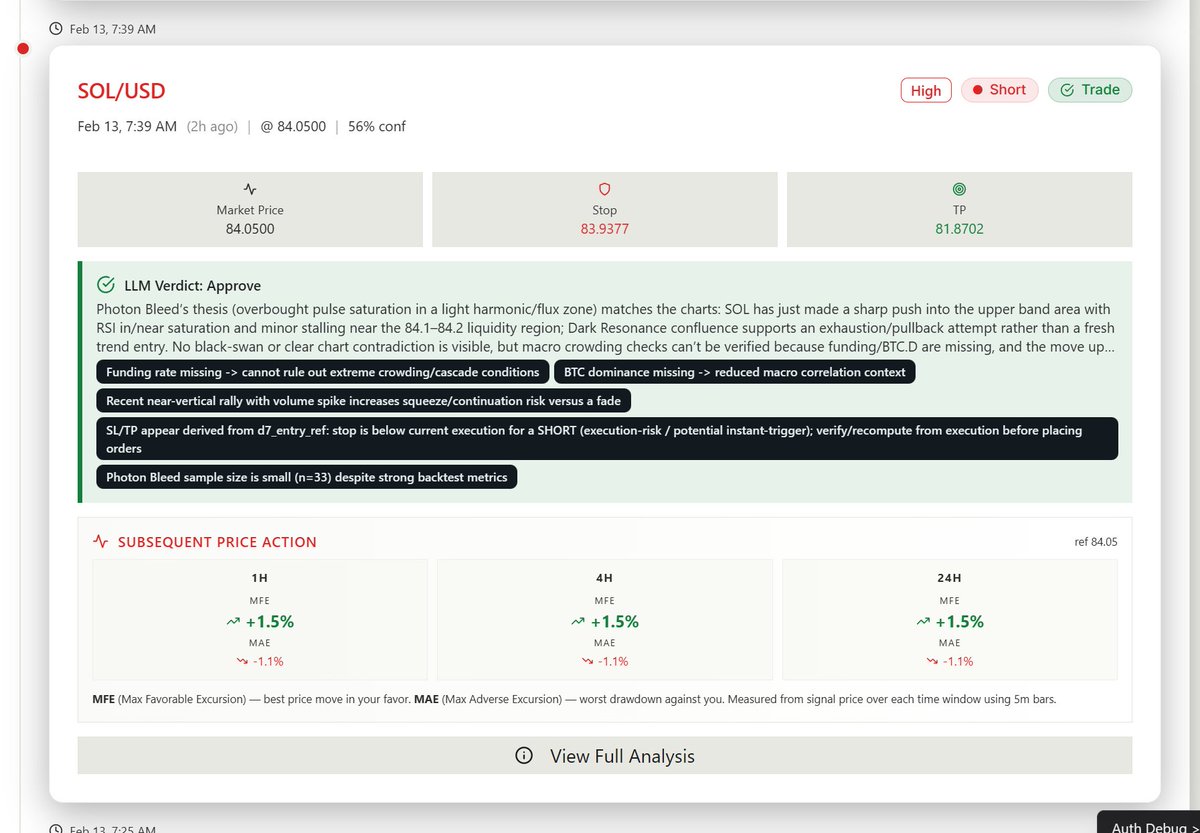Select the 1H price action card header

click(260, 578)
